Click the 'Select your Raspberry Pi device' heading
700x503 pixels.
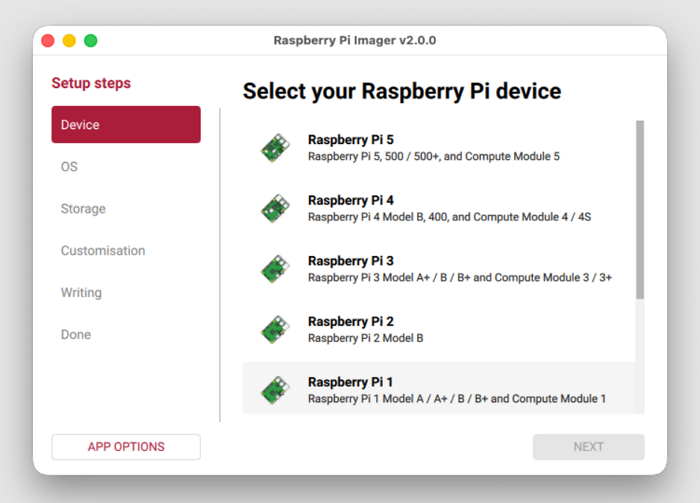(402, 91)
